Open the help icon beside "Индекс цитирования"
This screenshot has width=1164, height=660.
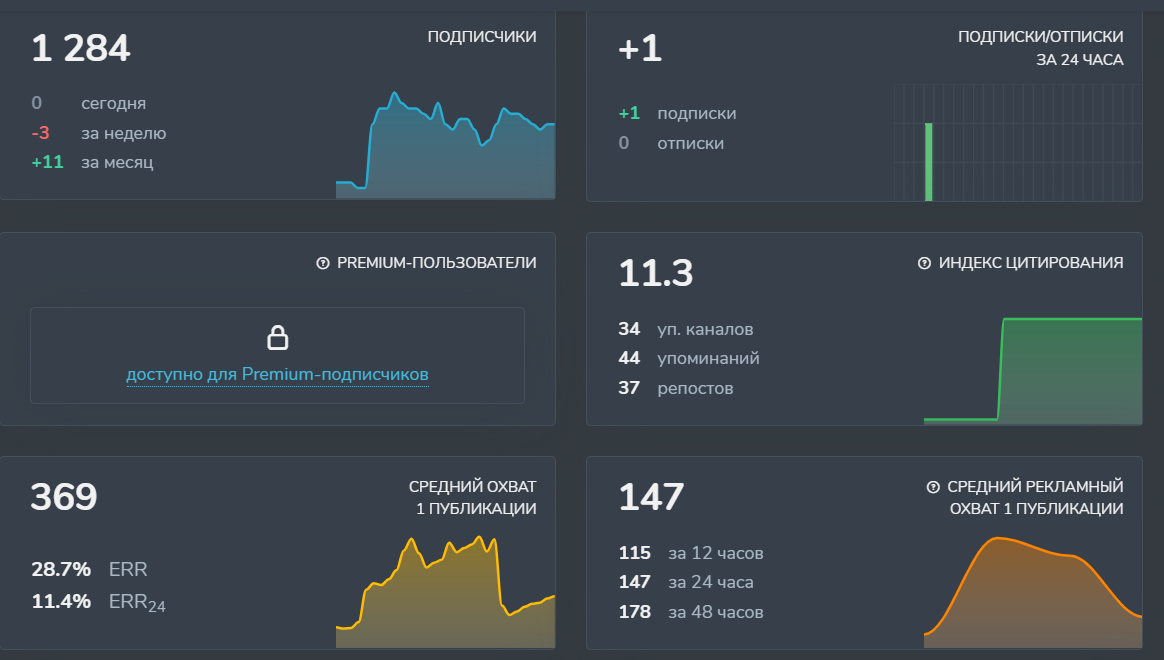click(925, 262)
